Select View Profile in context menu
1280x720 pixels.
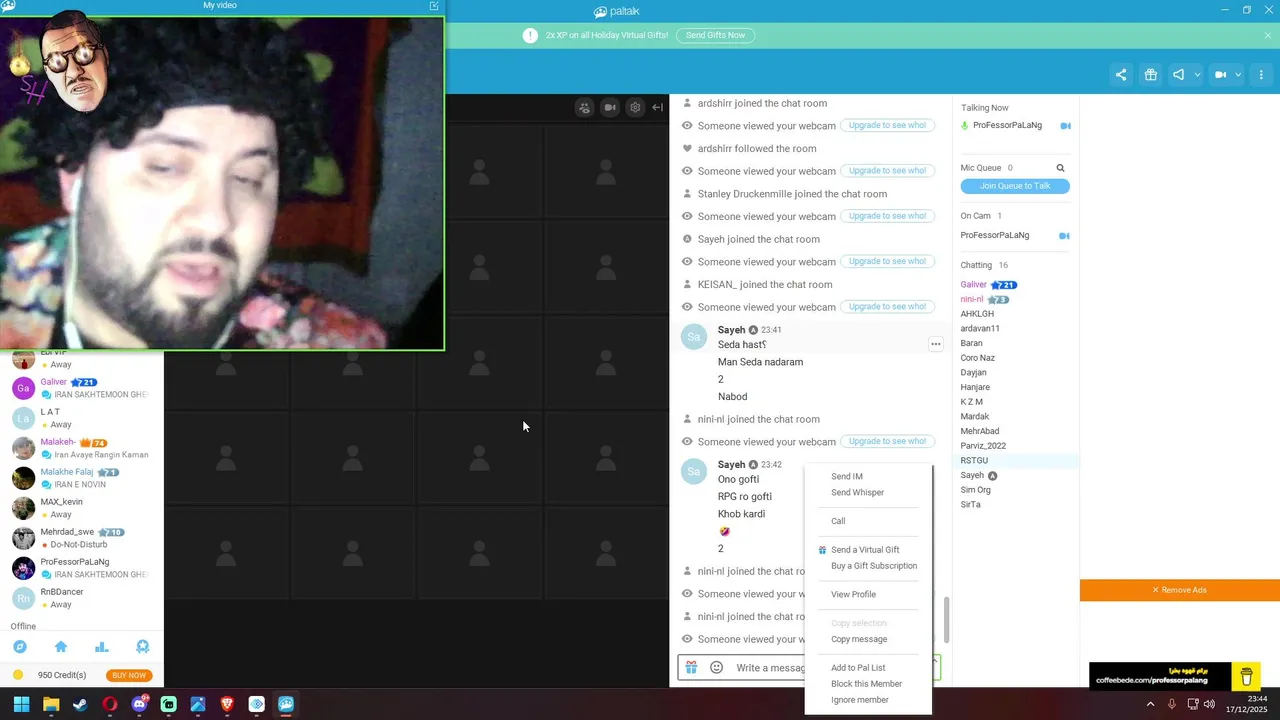coord(853,595)
